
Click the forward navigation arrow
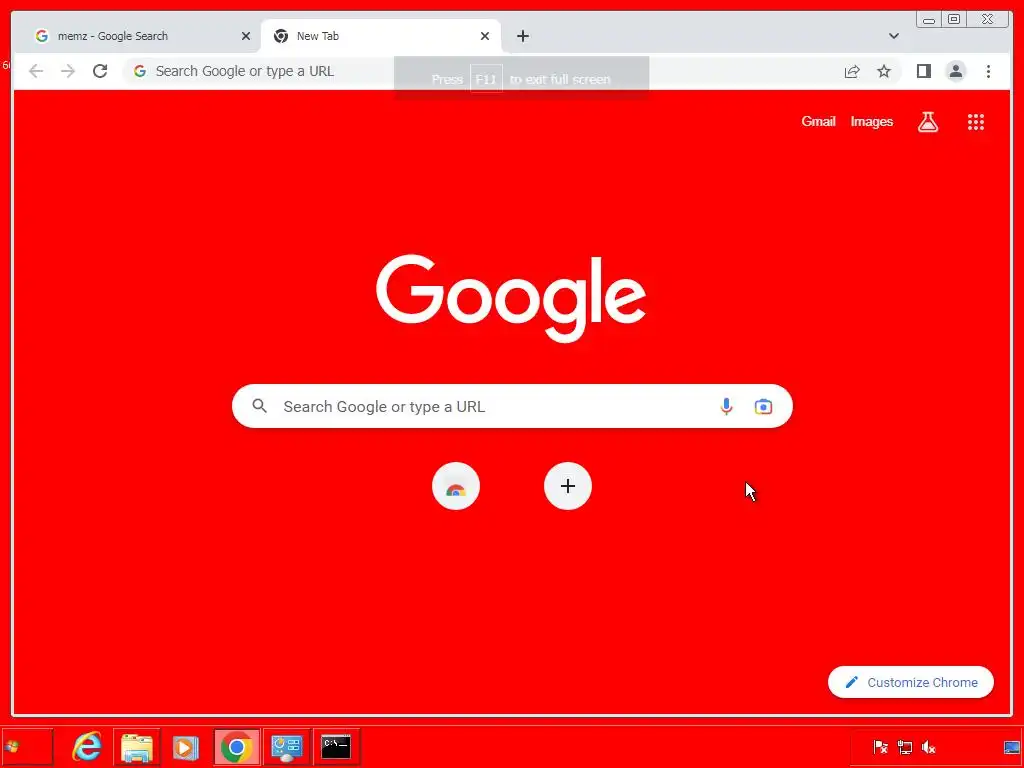point(68,71)
